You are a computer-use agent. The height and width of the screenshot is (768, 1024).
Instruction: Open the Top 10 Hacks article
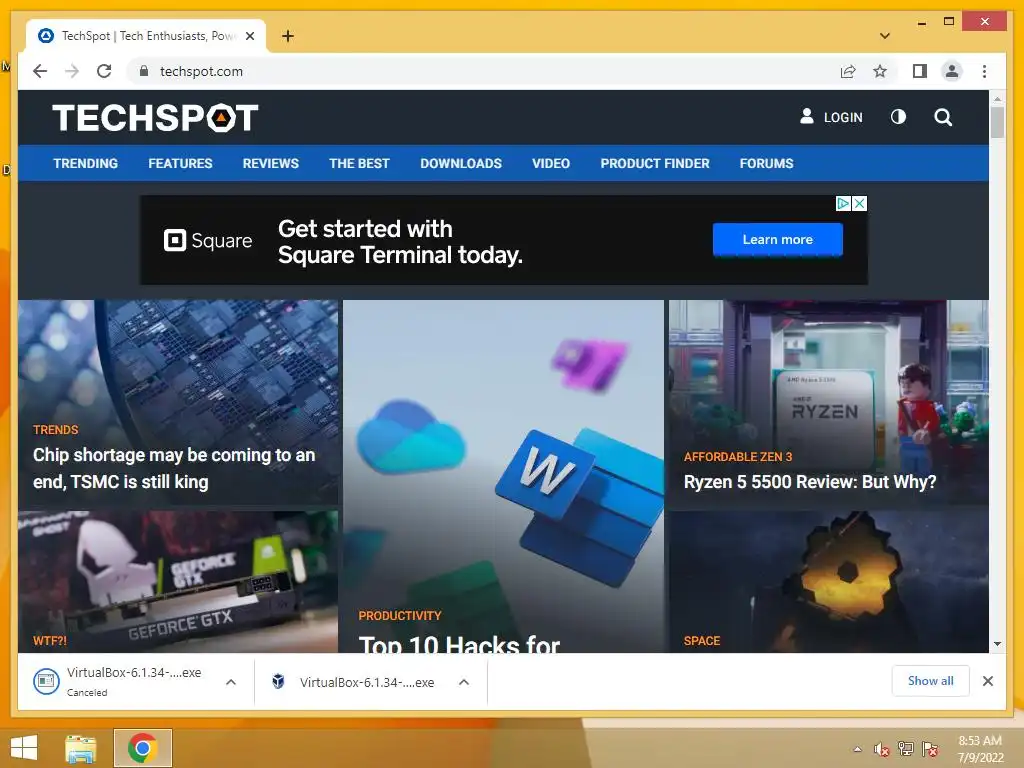click(x=459, y=644)
